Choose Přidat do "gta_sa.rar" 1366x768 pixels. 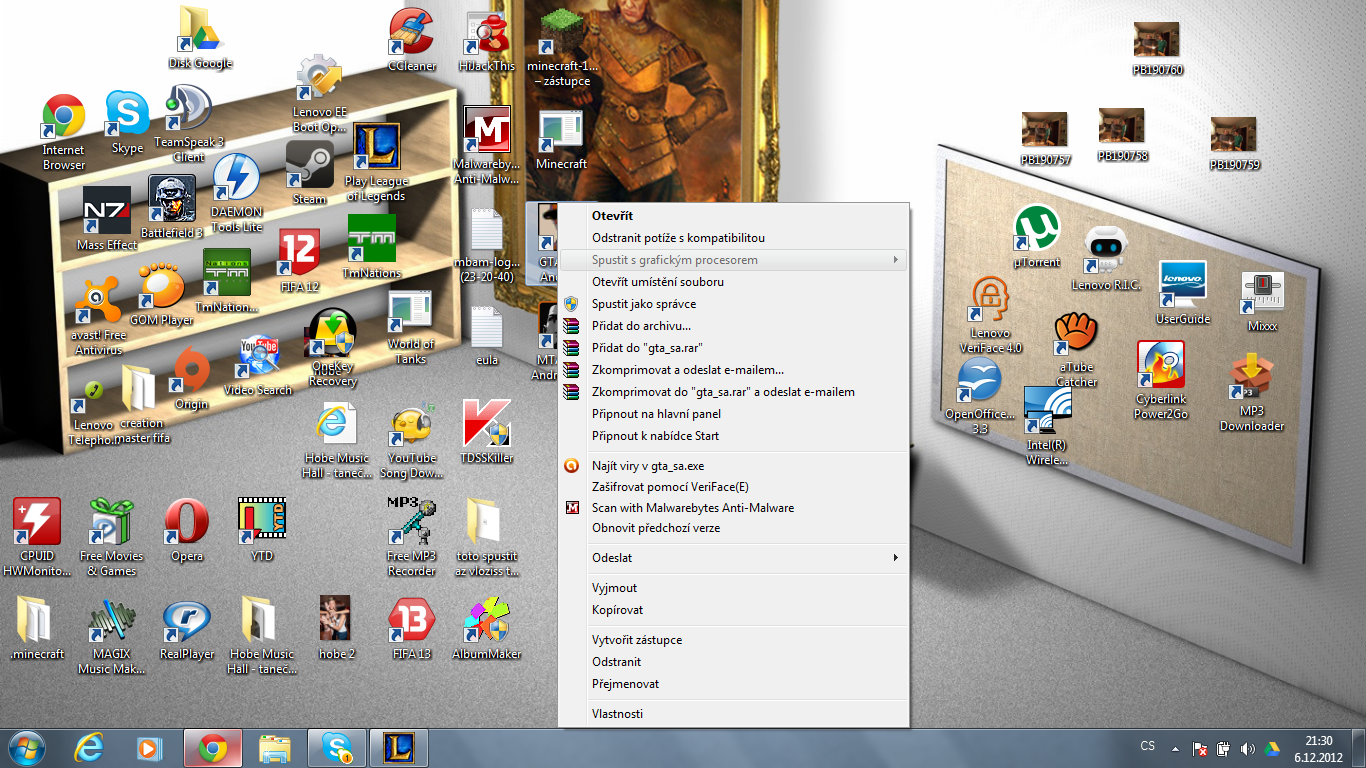734,348
